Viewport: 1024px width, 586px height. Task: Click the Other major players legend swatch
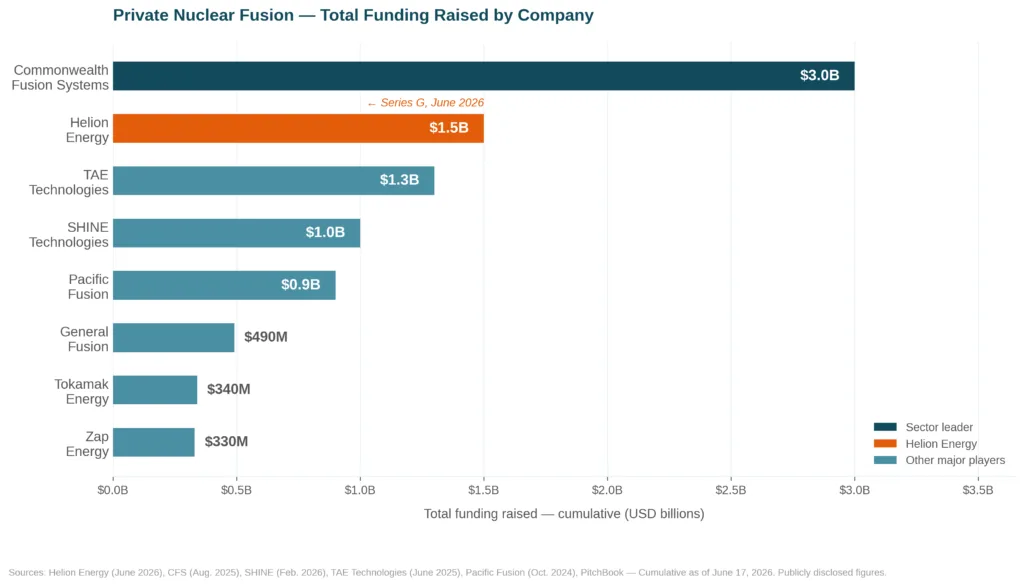click(885, 459)
